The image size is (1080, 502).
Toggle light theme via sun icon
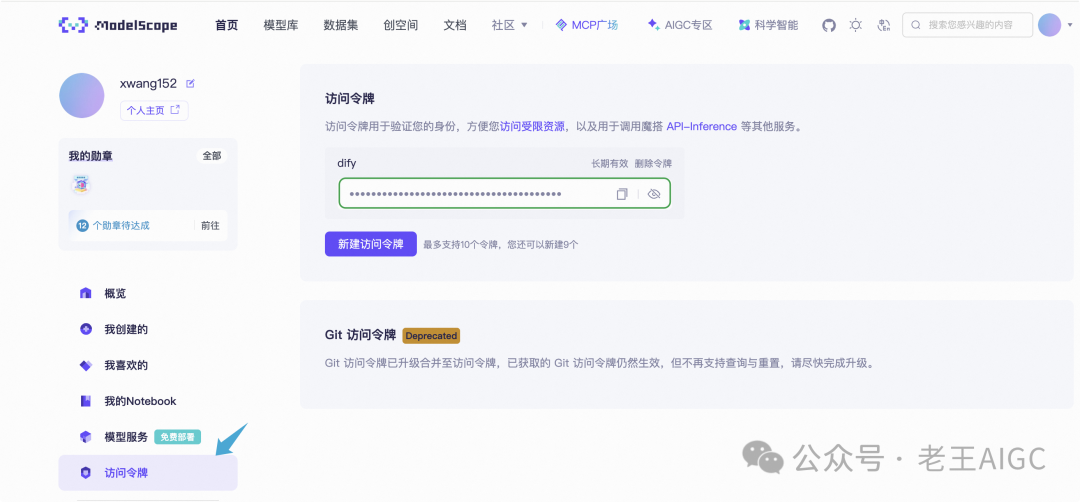[x=855, y=25]
